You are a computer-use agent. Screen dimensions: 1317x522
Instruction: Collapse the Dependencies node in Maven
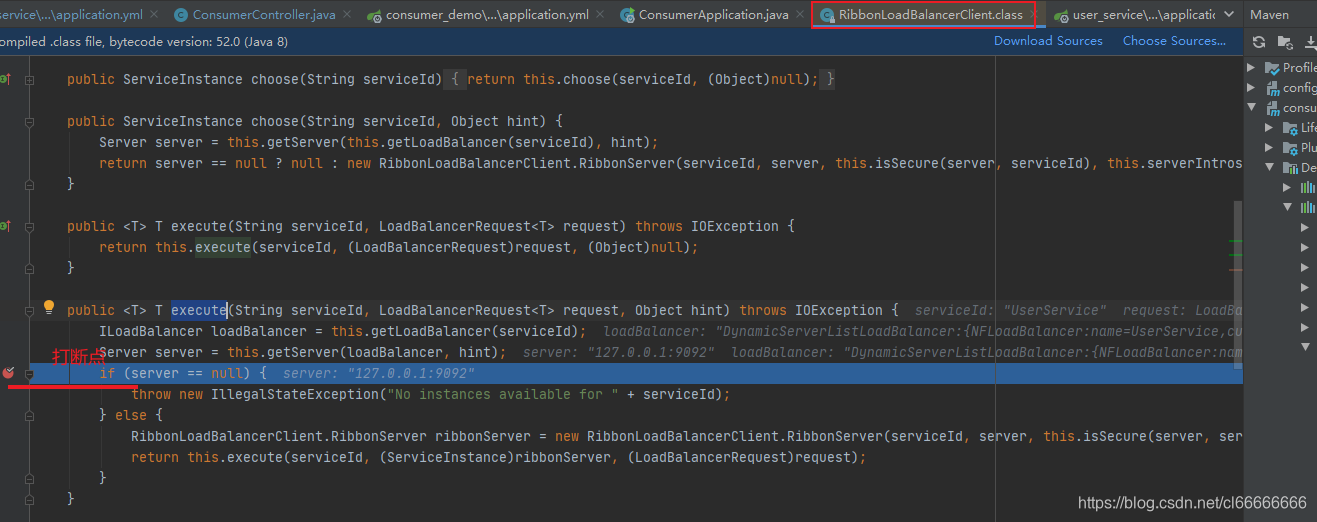(1269, 167)
